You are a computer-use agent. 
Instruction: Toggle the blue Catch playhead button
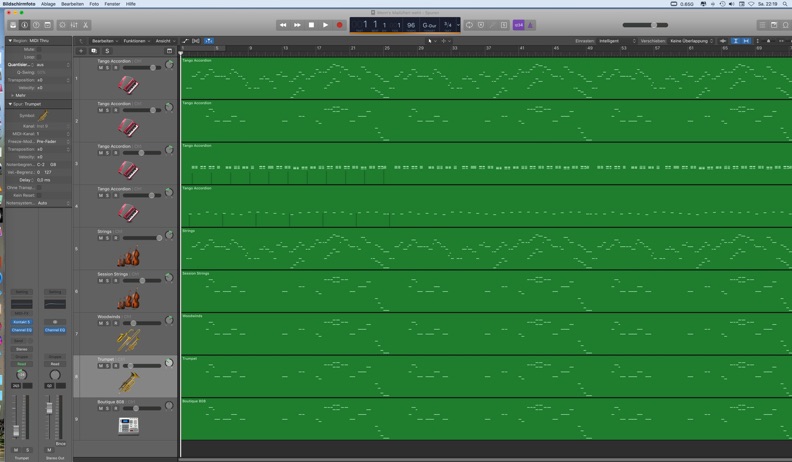point(209,41)
